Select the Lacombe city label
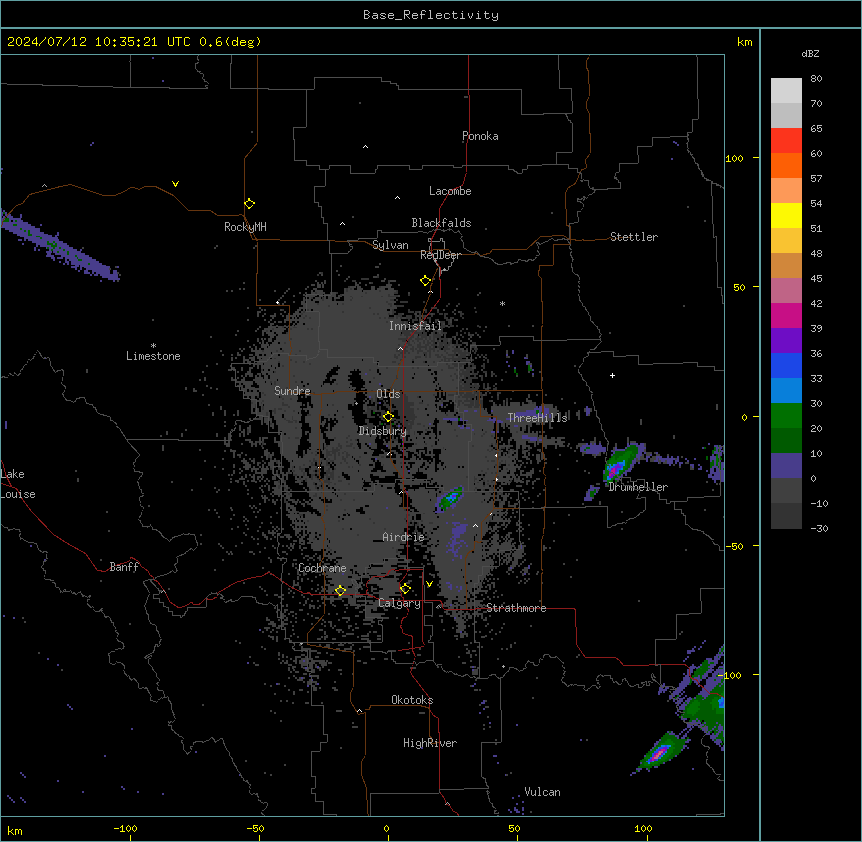The image size is (862, 842). pyautogui.click(x=450, y=191)
